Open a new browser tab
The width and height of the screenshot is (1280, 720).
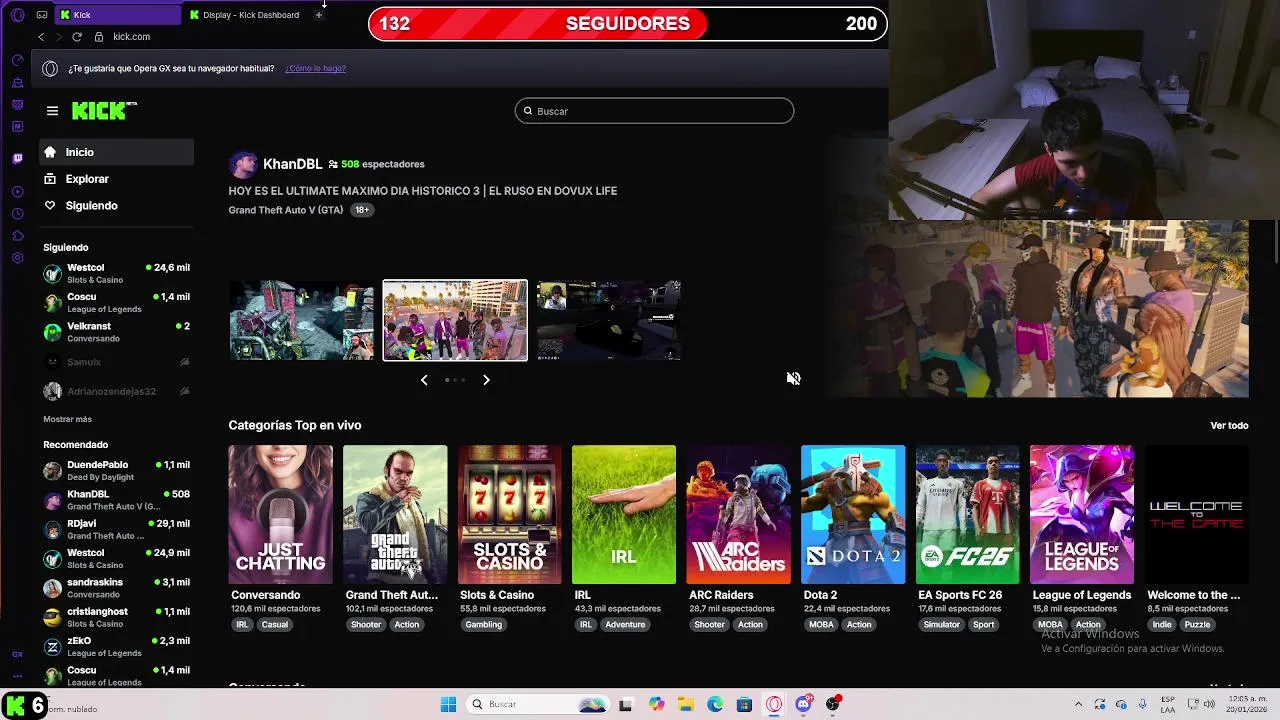click(318, 15)
